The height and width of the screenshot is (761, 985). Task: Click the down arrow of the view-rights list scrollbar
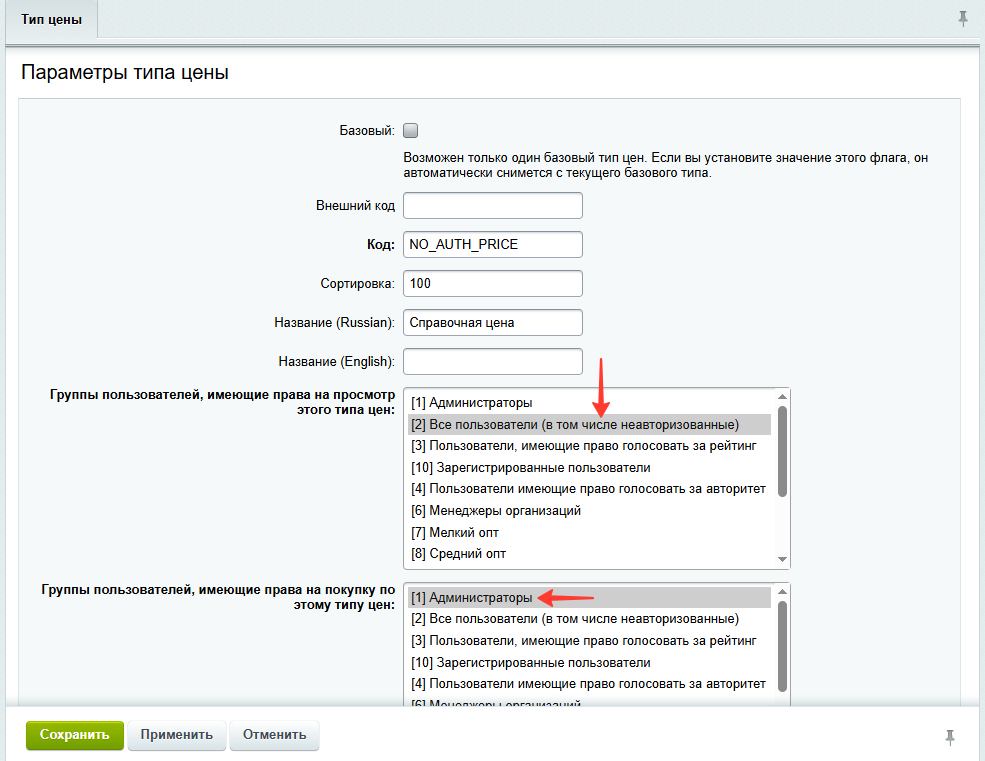point(782,559)
